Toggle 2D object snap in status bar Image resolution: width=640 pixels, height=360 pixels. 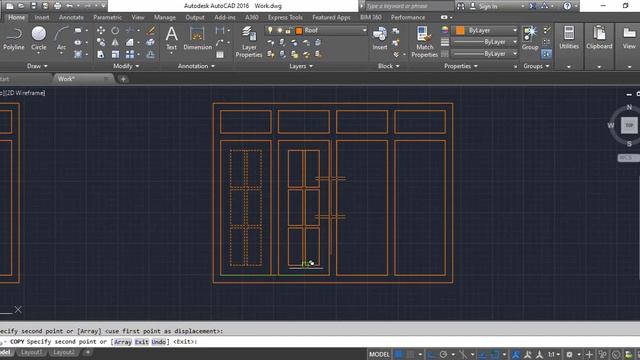tap(495, 354)
